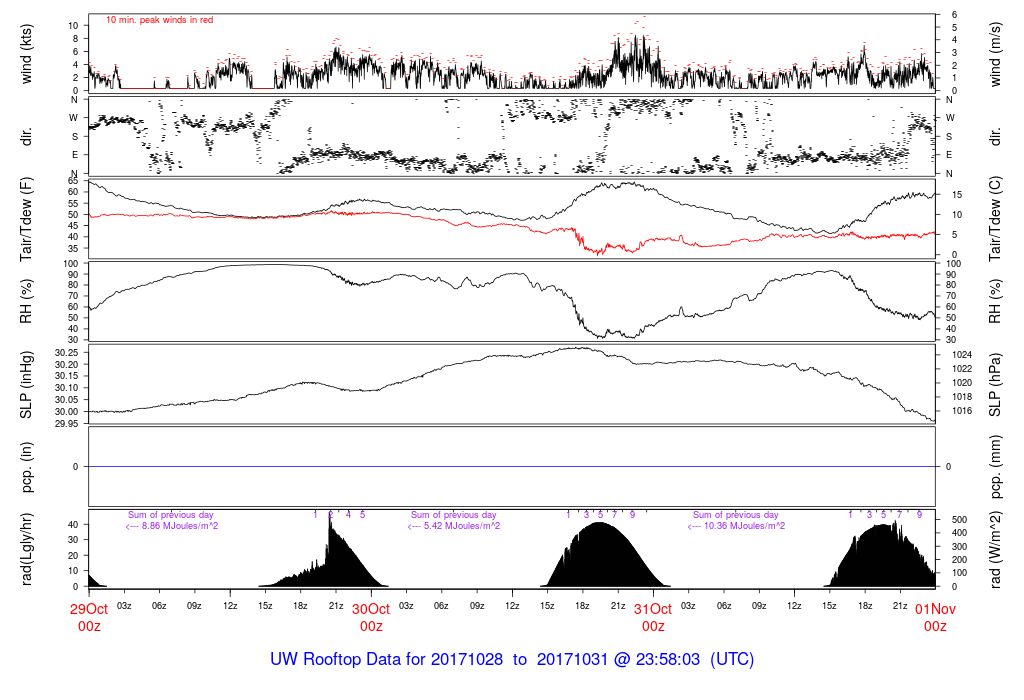Image resolution: width=1024 pixels, height=700 pixels.
Task: Click the '1020' hPa tick value
Action: point(962,383)
